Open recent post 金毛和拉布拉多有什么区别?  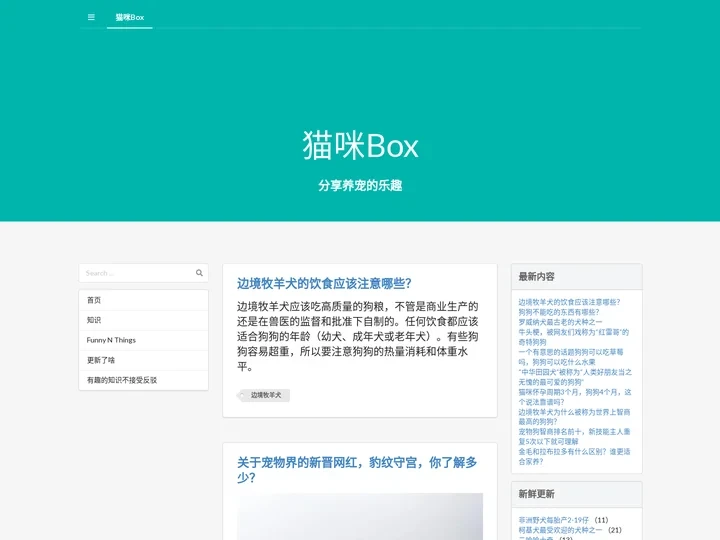[574, 456]
